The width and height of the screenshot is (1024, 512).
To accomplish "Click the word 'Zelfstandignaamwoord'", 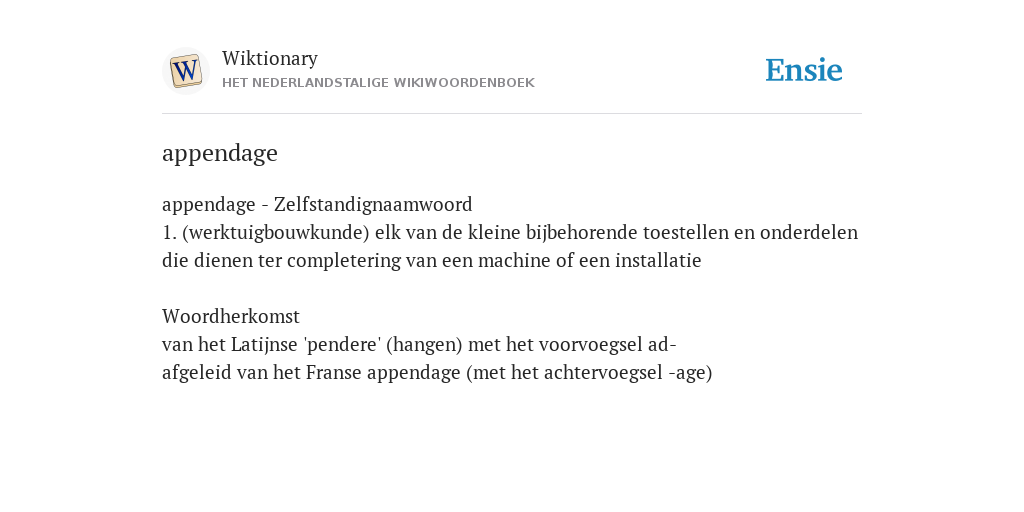I will click(373, 204).
